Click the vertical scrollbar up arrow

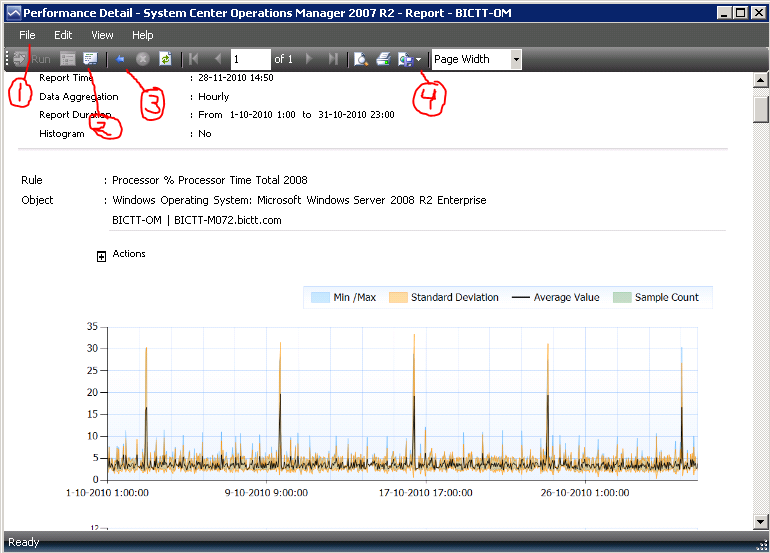(x=760, y=80)
